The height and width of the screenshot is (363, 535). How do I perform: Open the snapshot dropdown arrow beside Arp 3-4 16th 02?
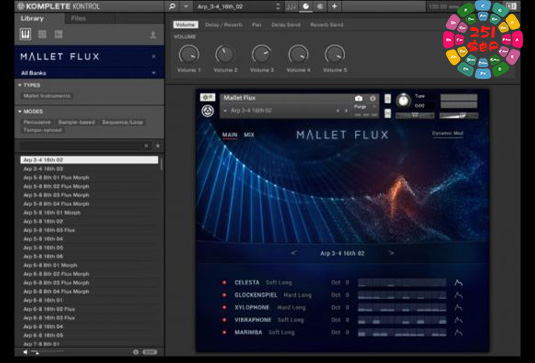225,111
